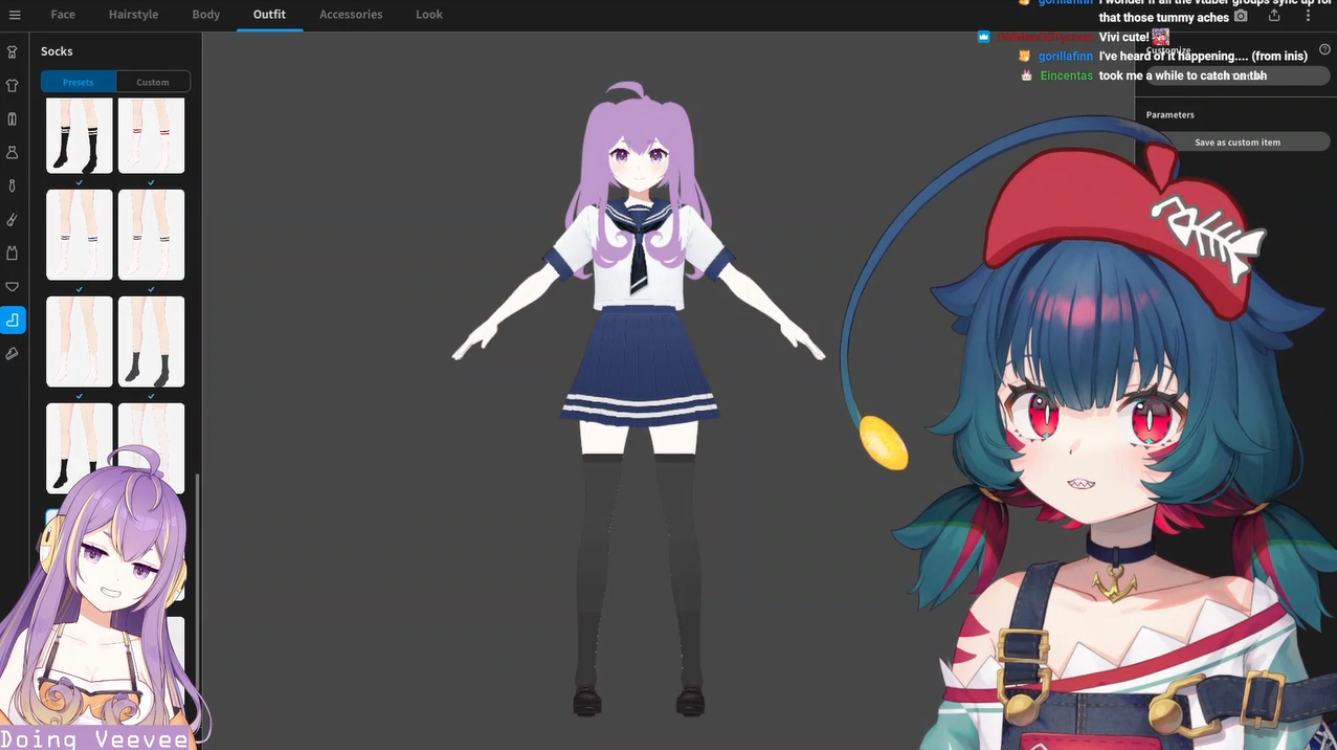Viewport: 1337px width, 750px height.
Task: Select the Arm cover category icon
Action: (x=12, y=220)
